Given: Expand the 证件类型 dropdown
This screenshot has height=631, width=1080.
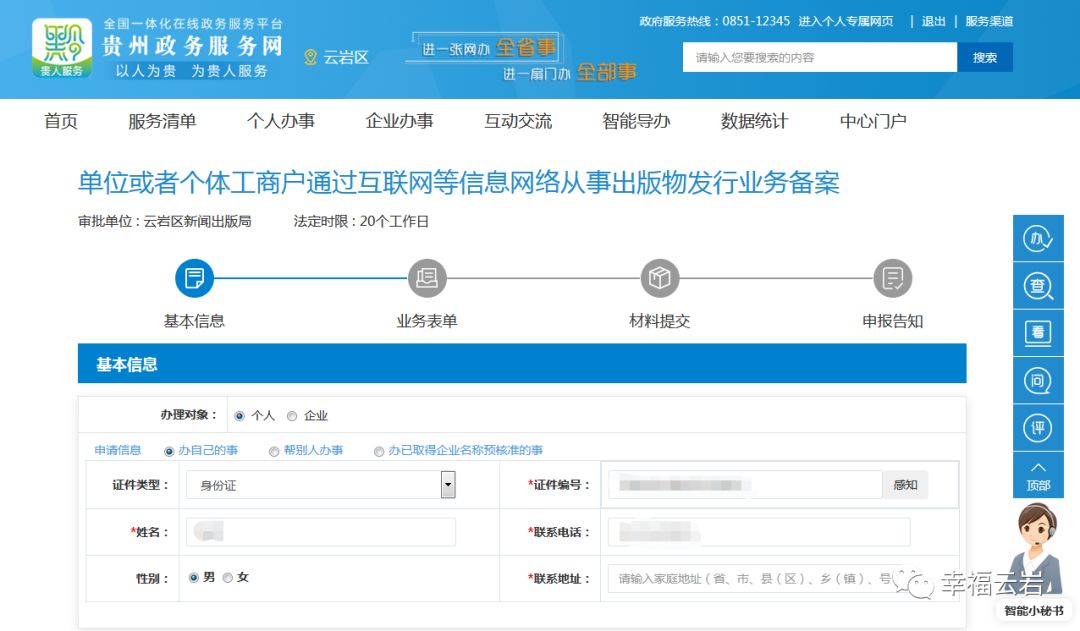Looking at the screenshot, I should tap(448, 485).
